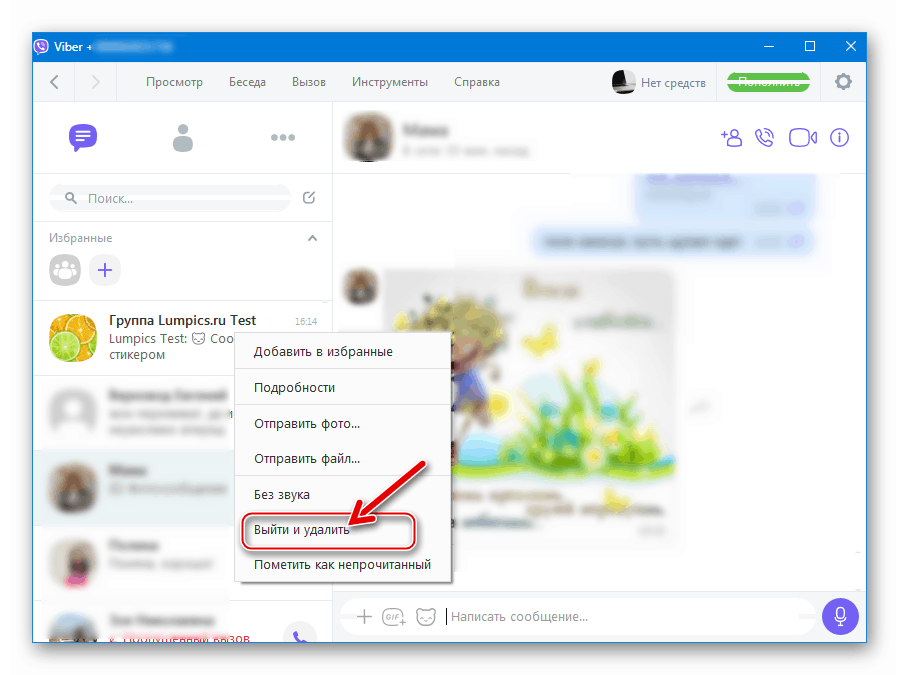Add a participant to the chat

731,138
